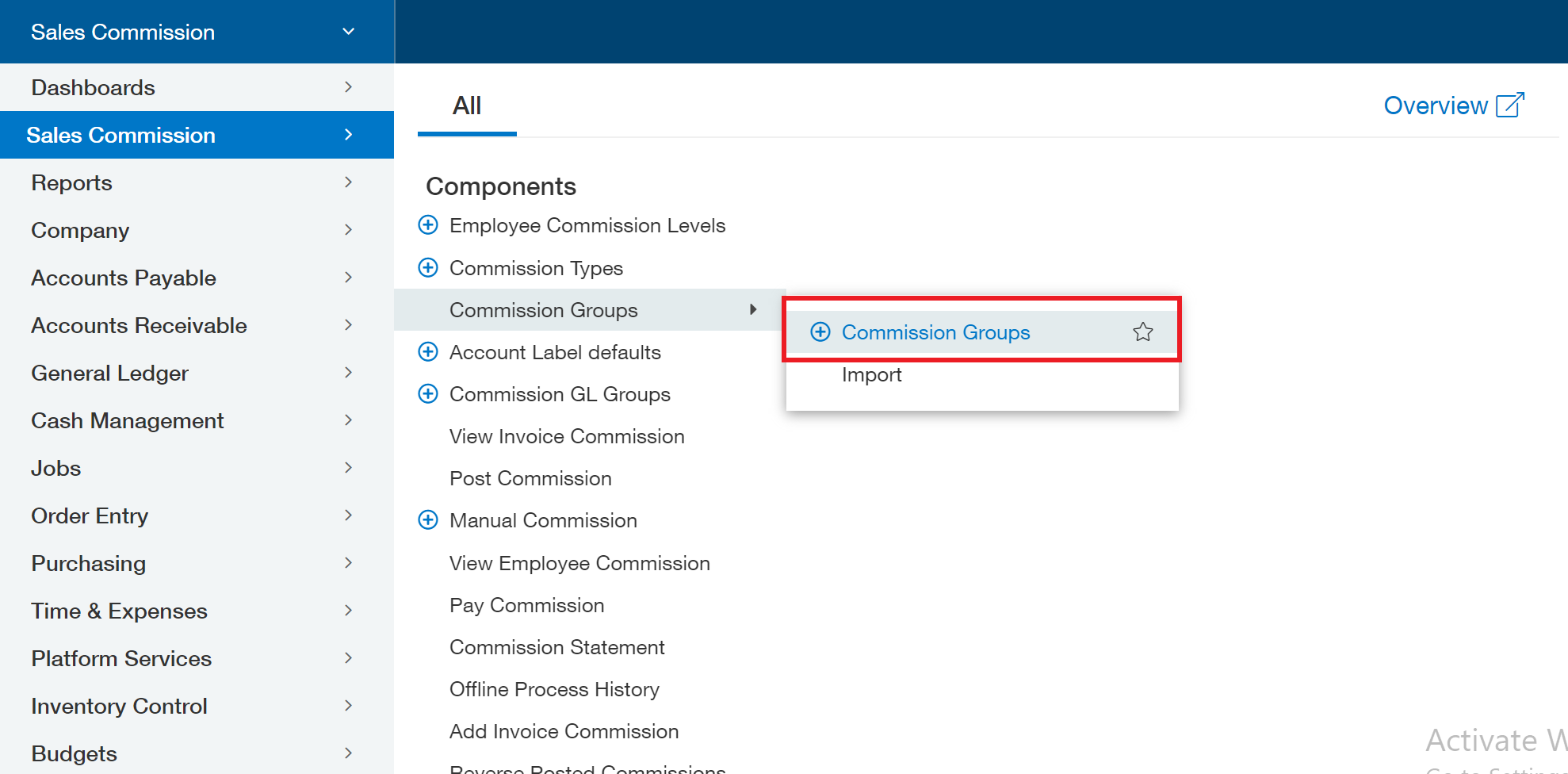Open Commission GL Groups

560,394
